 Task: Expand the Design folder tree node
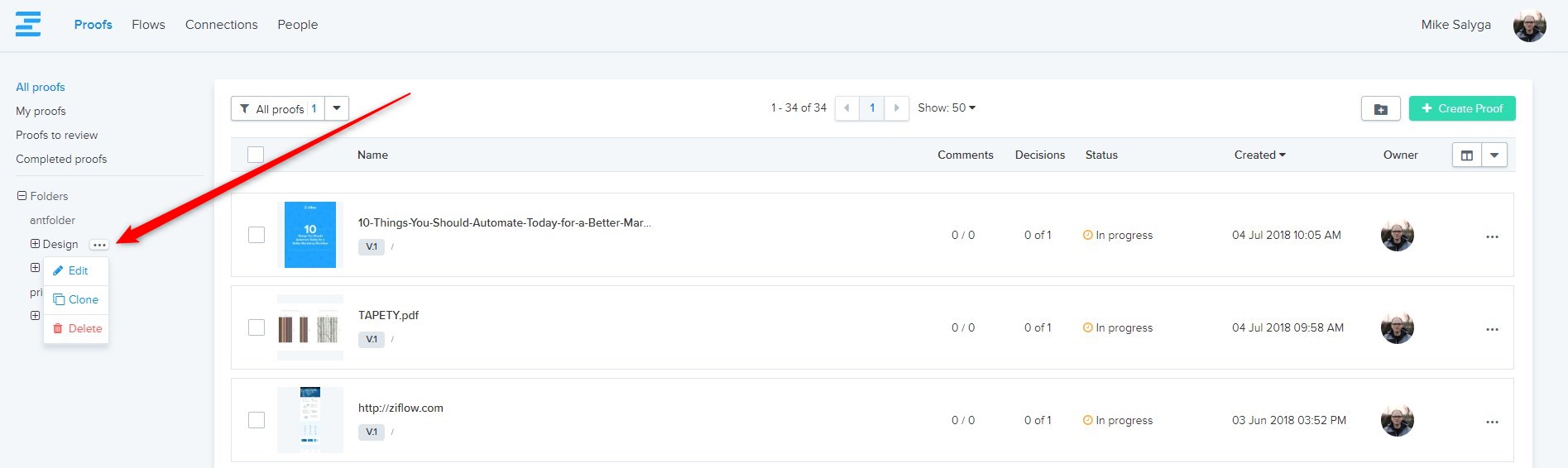click(35, 244)
